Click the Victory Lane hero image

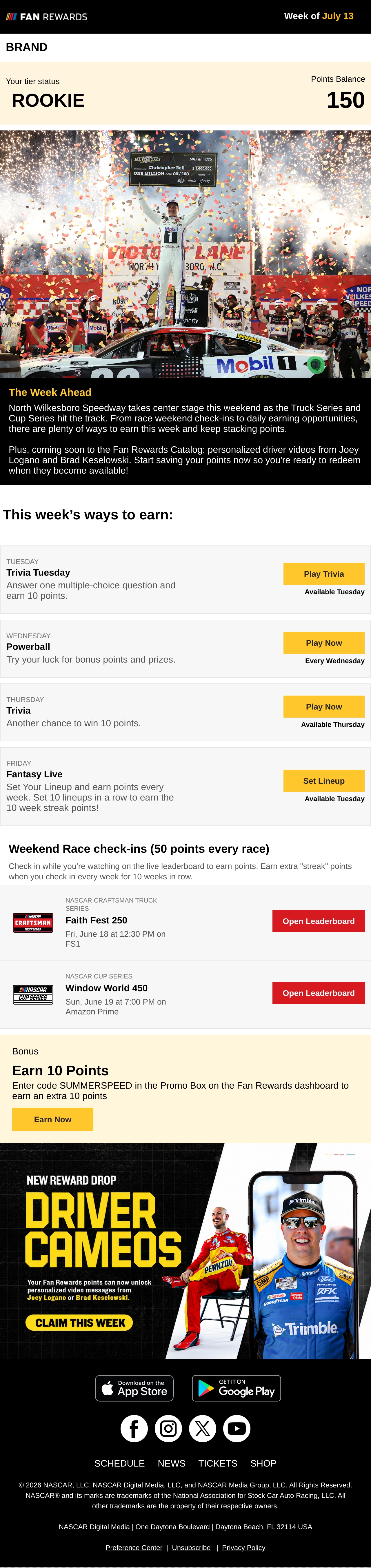(185, 254)
